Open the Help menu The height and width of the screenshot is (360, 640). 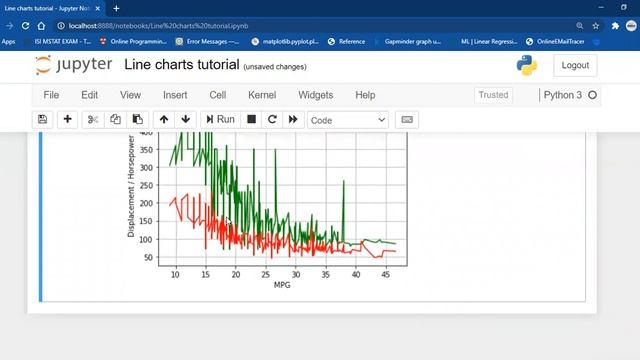(x=365, y=95)
